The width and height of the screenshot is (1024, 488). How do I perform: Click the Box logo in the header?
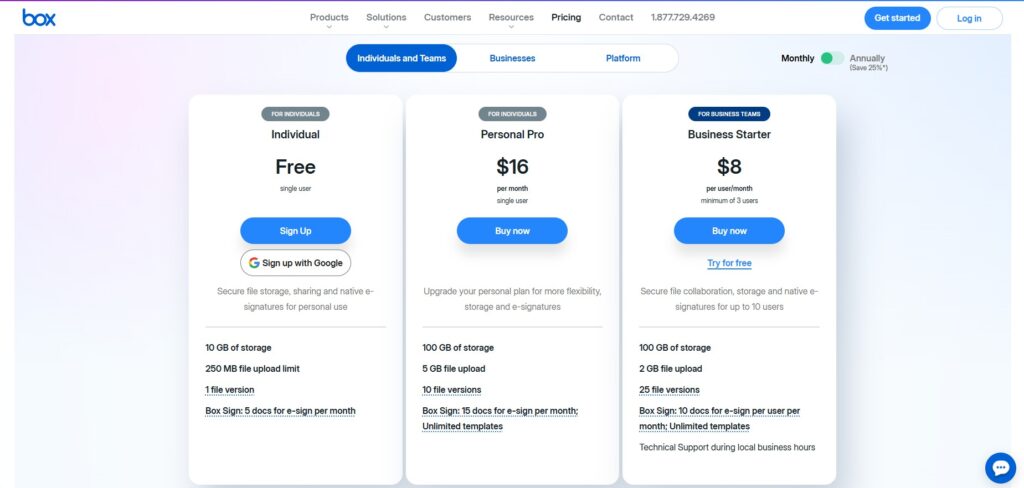point(39,18)
